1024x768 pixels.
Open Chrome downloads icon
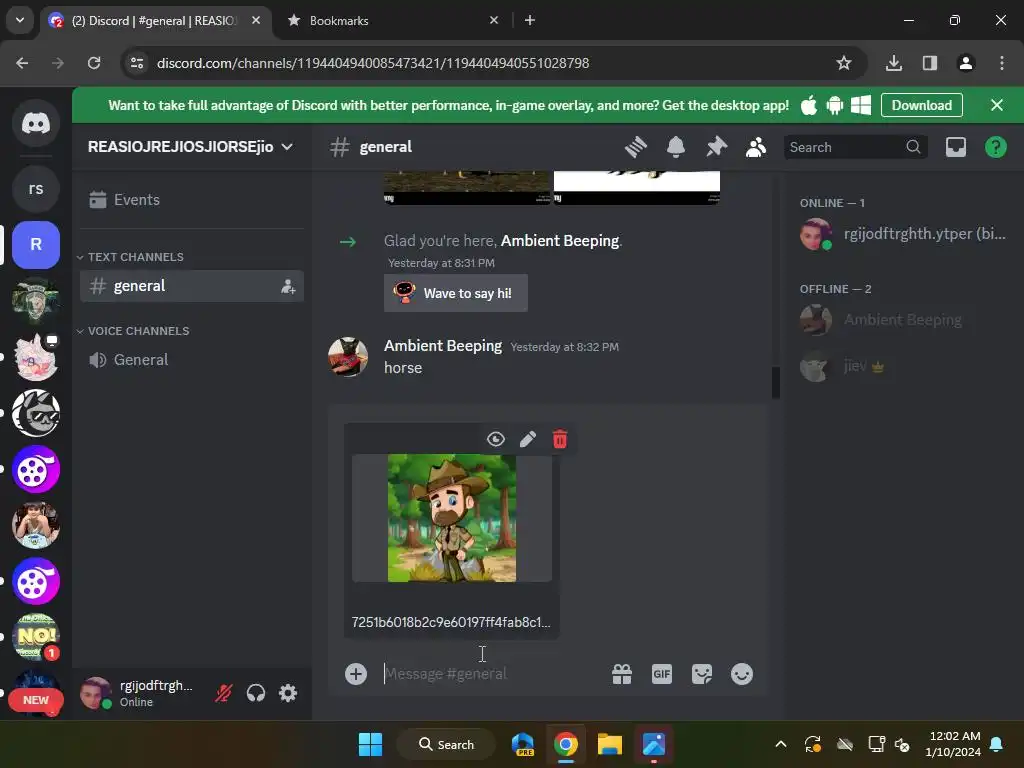click(x=894, y=63)
